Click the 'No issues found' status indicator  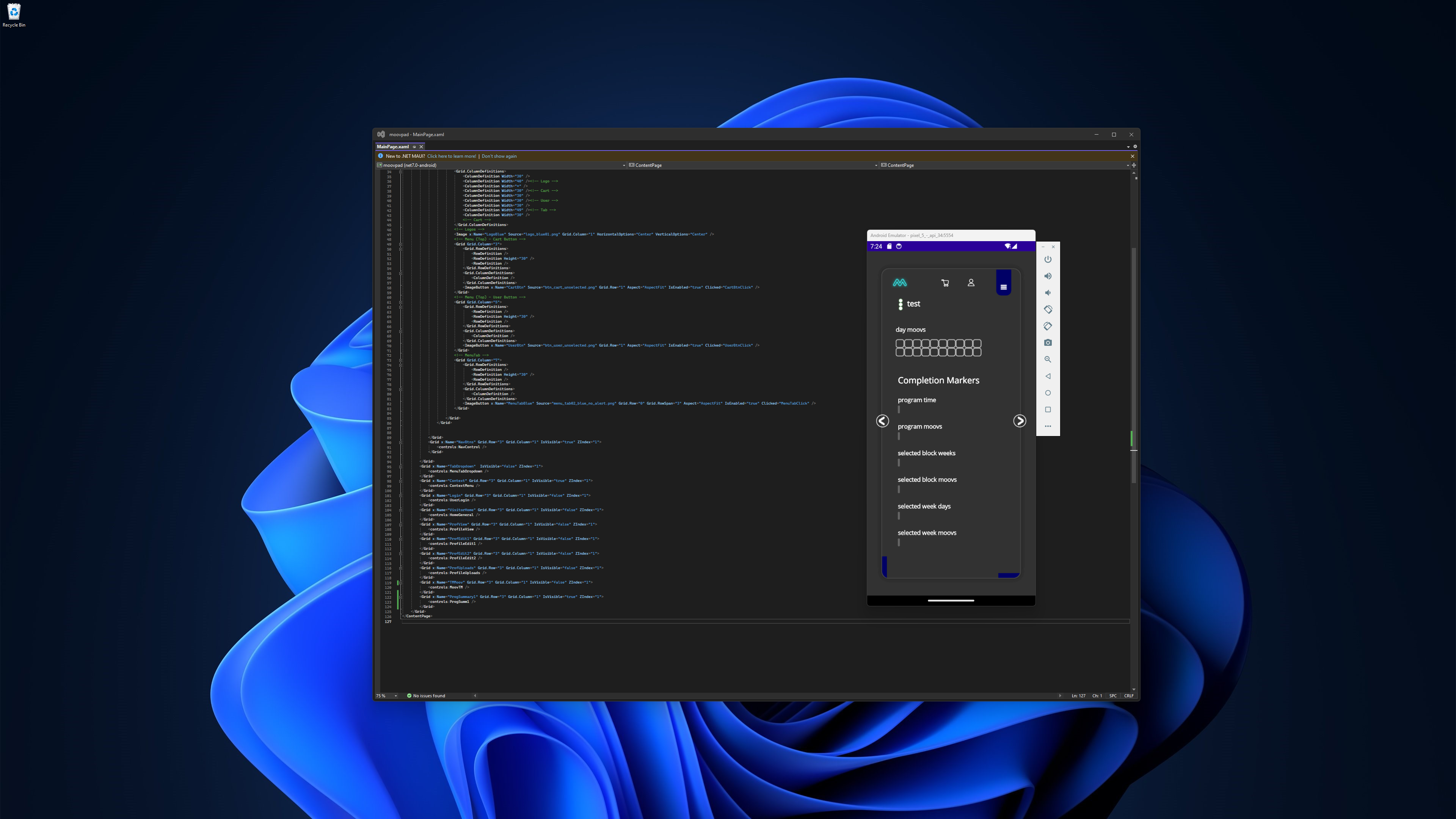(426, 696)
